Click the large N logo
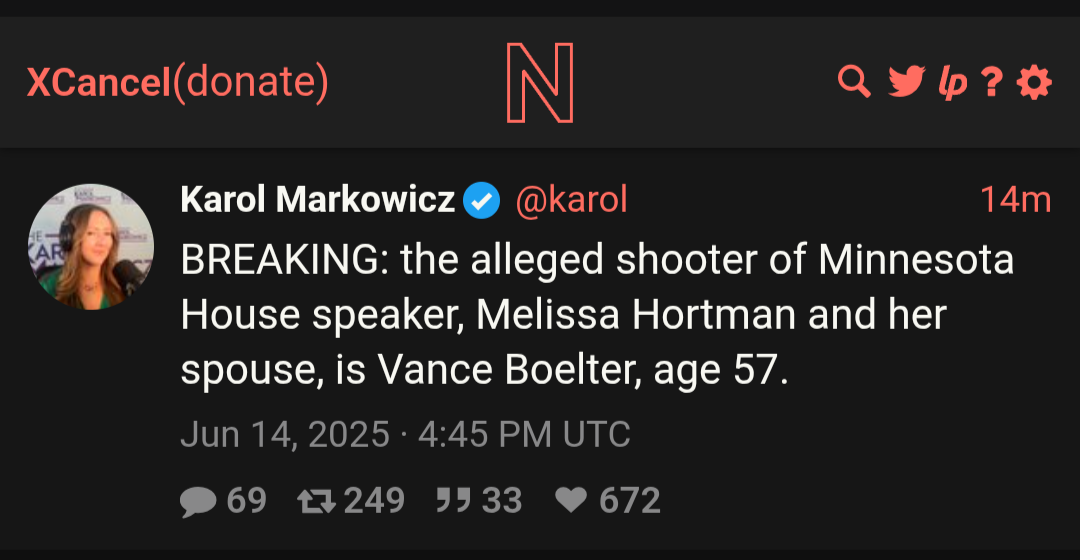This screenshot has height=560, width=1080. tap(540, 83)
